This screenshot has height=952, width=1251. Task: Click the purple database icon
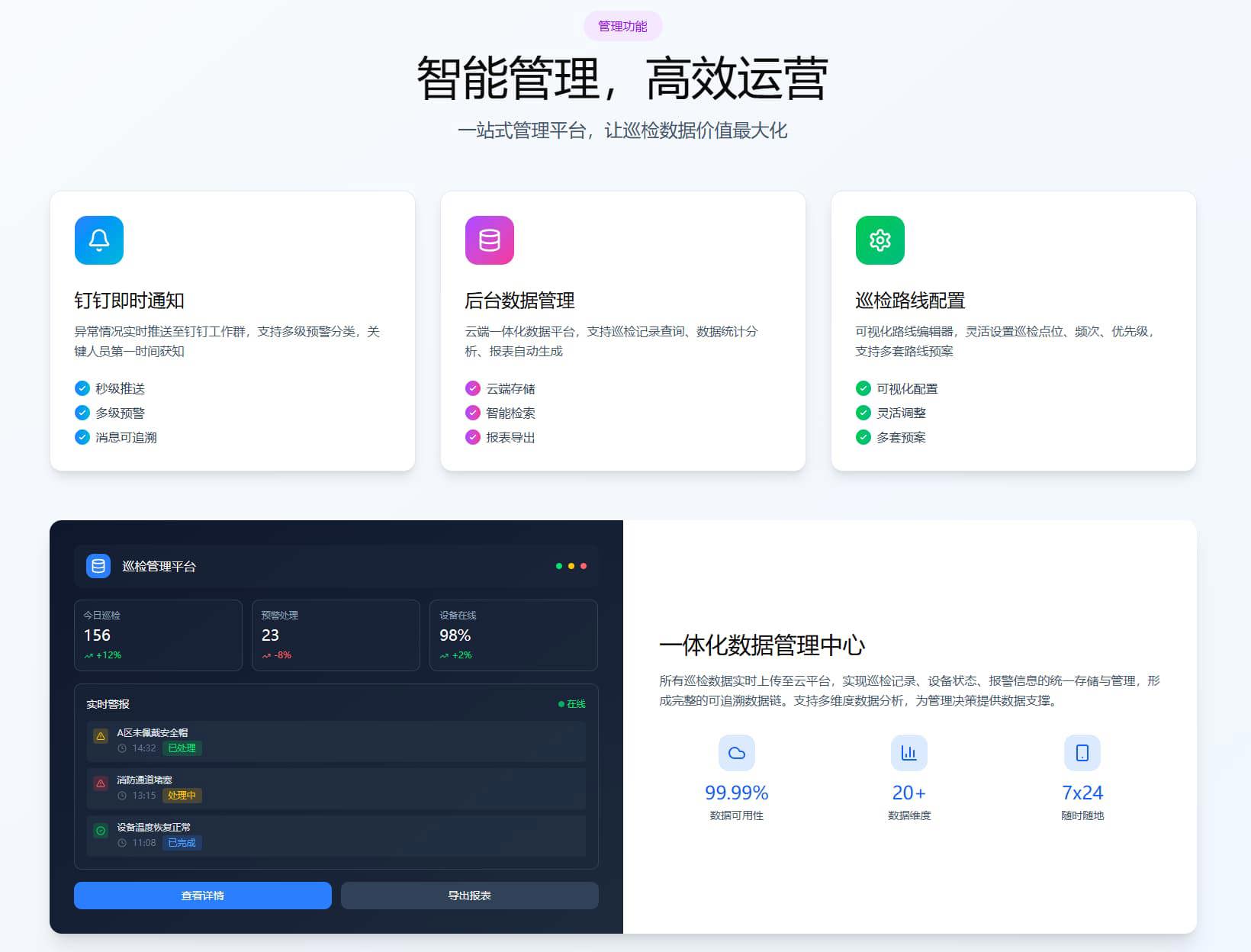point(490,240)
